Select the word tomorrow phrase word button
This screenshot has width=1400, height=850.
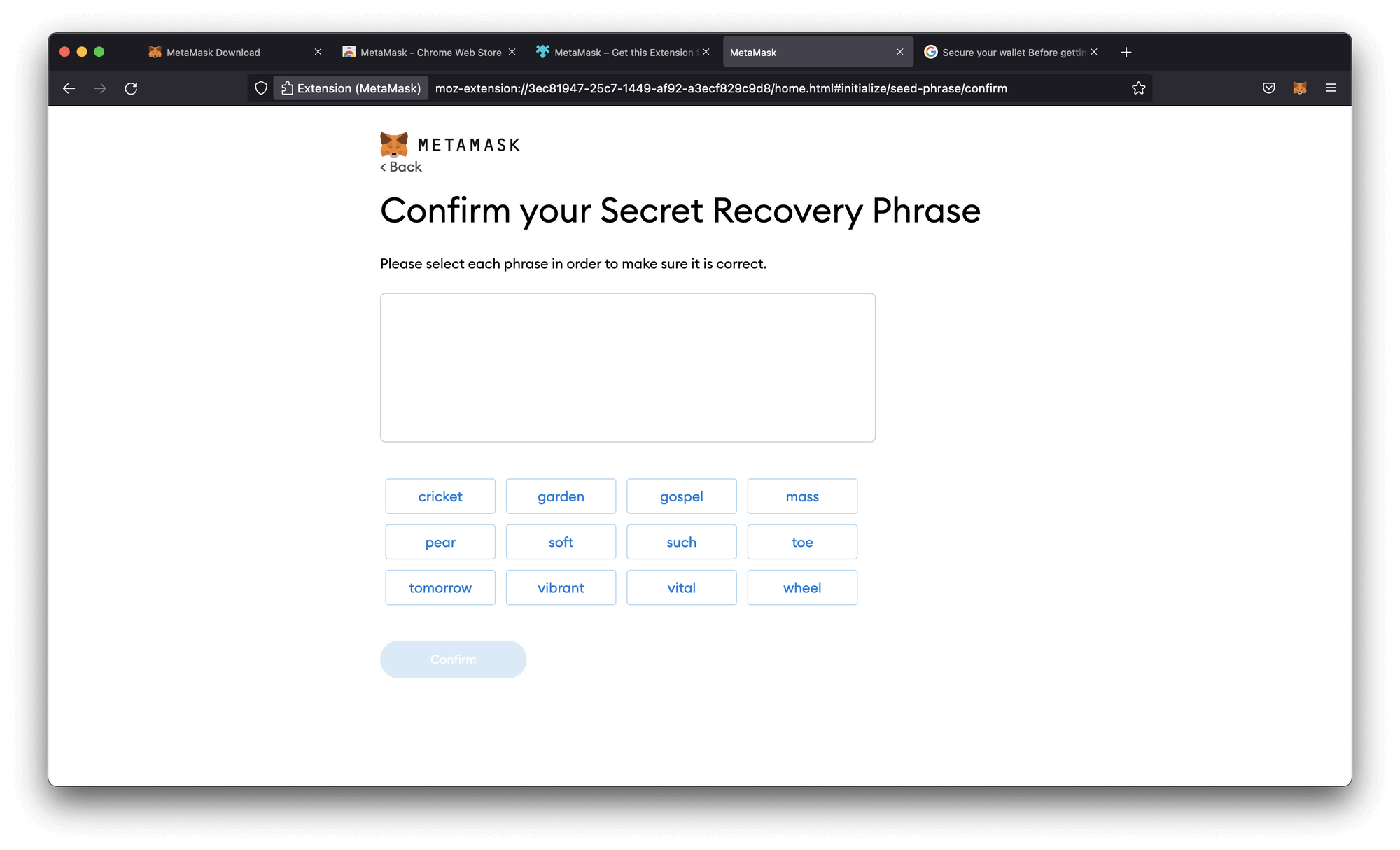[x=440, y=587]
